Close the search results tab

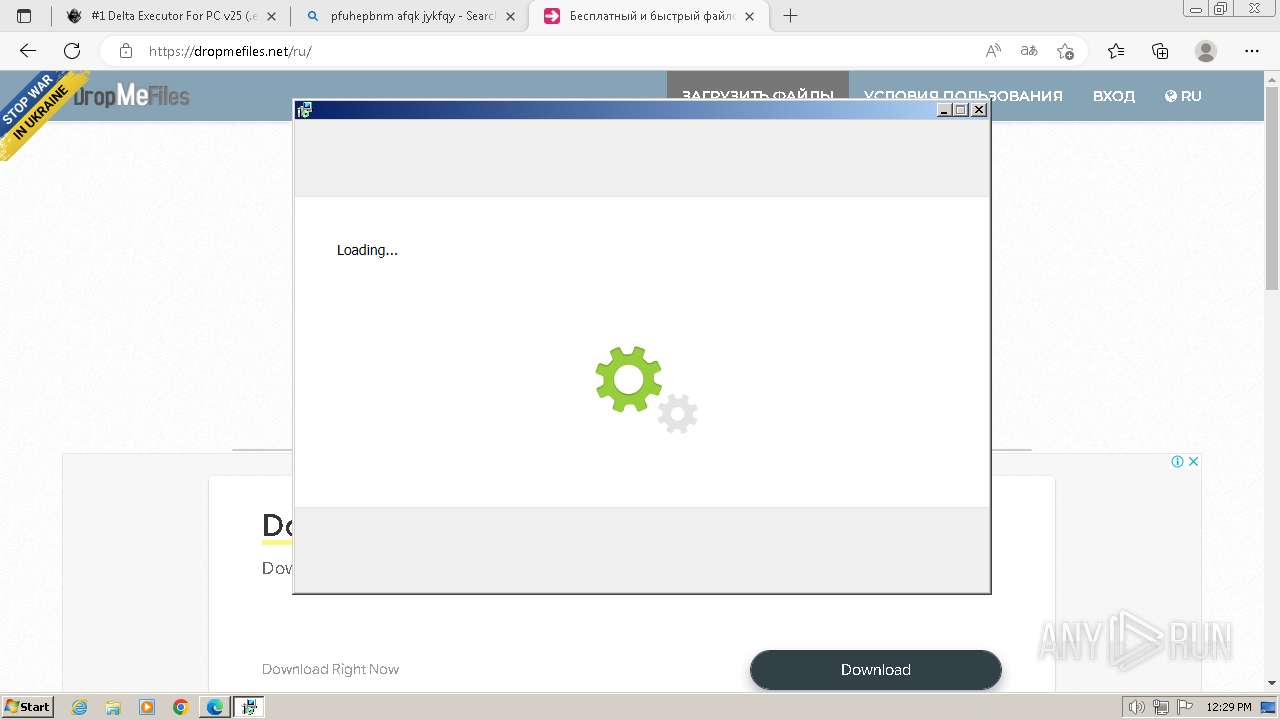[x=510, y=16]
